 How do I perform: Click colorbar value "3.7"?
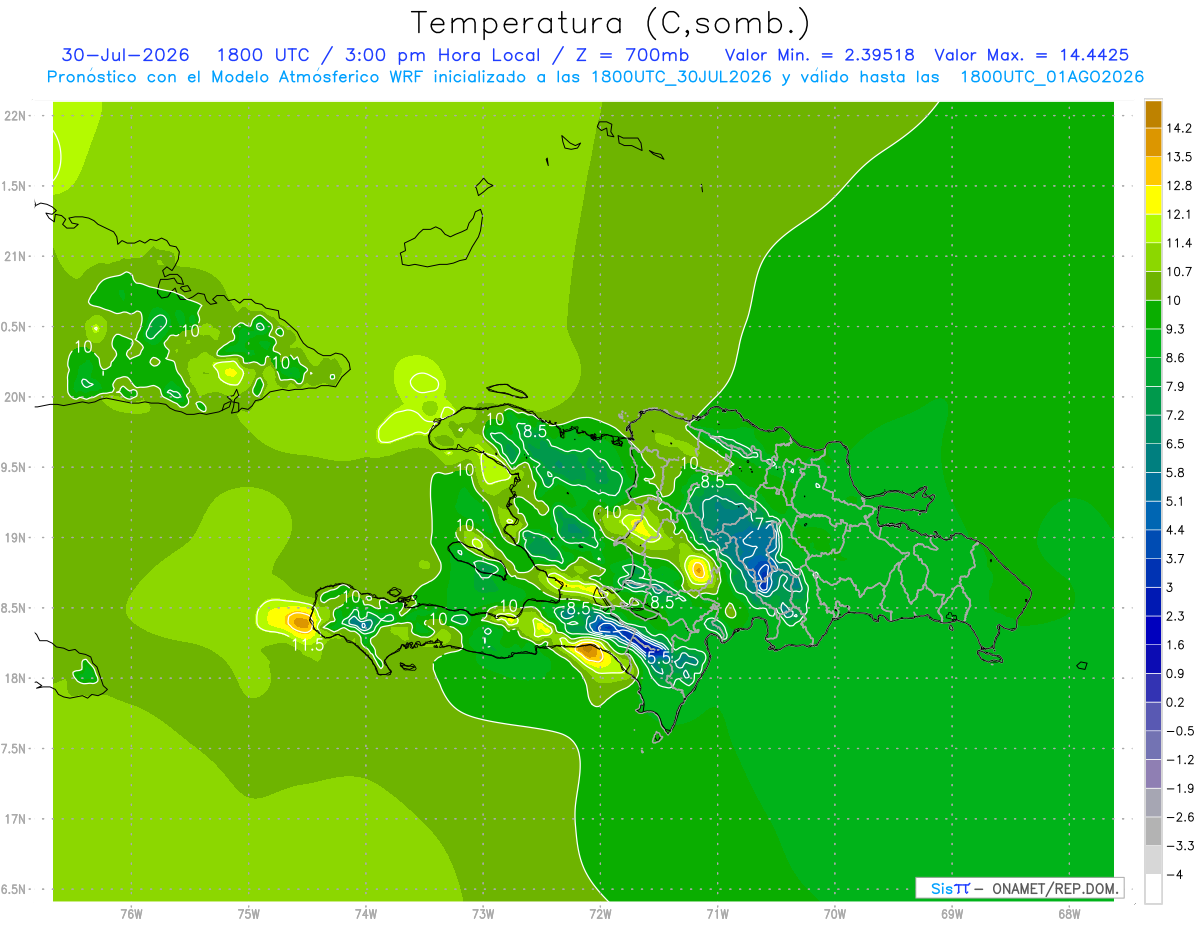pyautogui.click(x=1175, y=558)
